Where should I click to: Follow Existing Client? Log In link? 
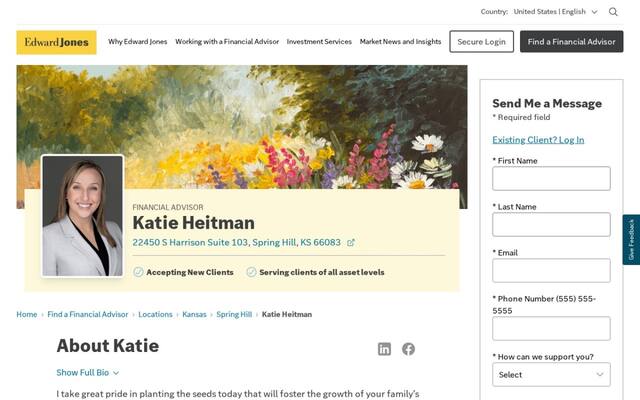pos(538,140)
